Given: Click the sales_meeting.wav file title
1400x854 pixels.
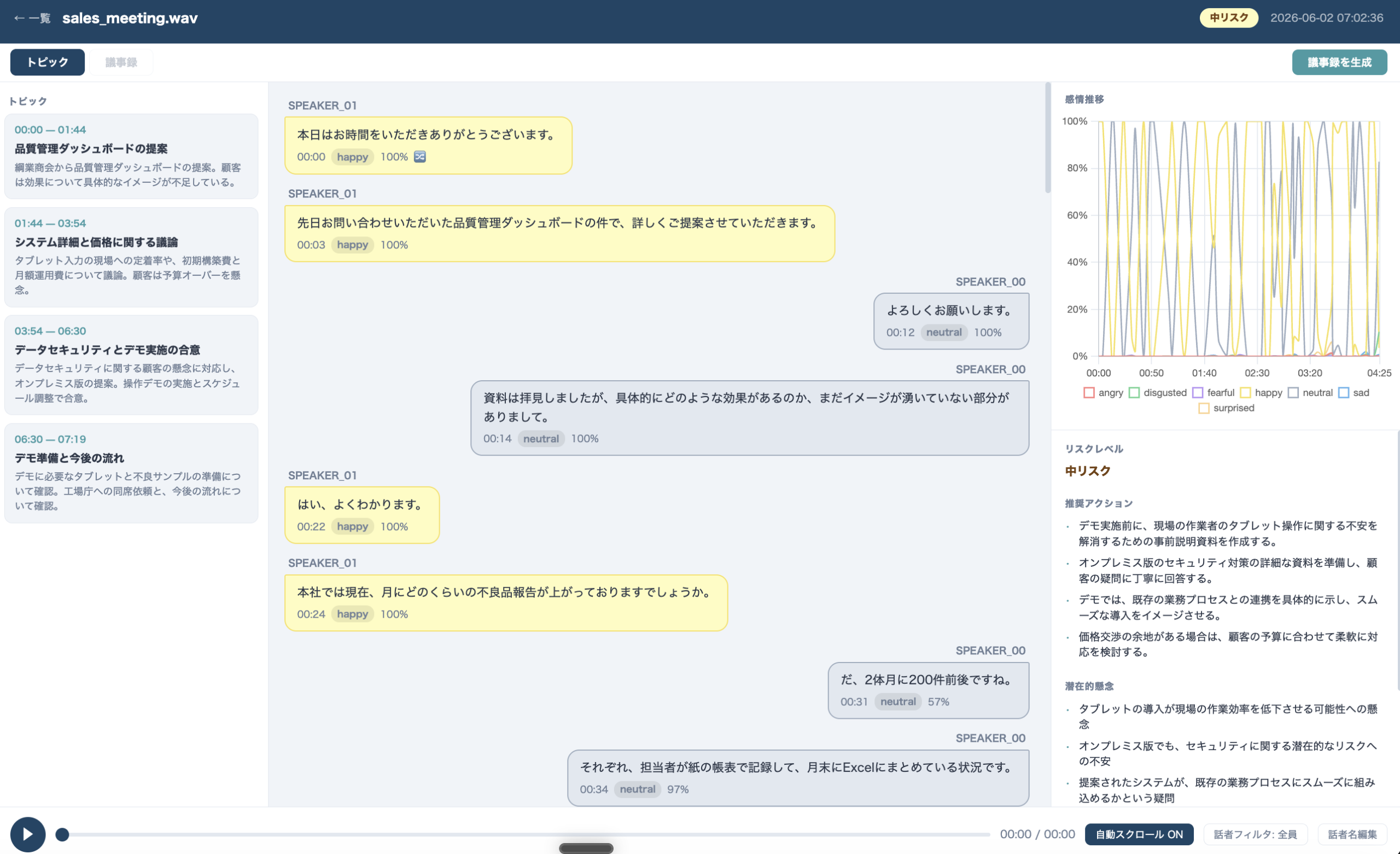Looking at the screenshot, I should coord(130,18).
